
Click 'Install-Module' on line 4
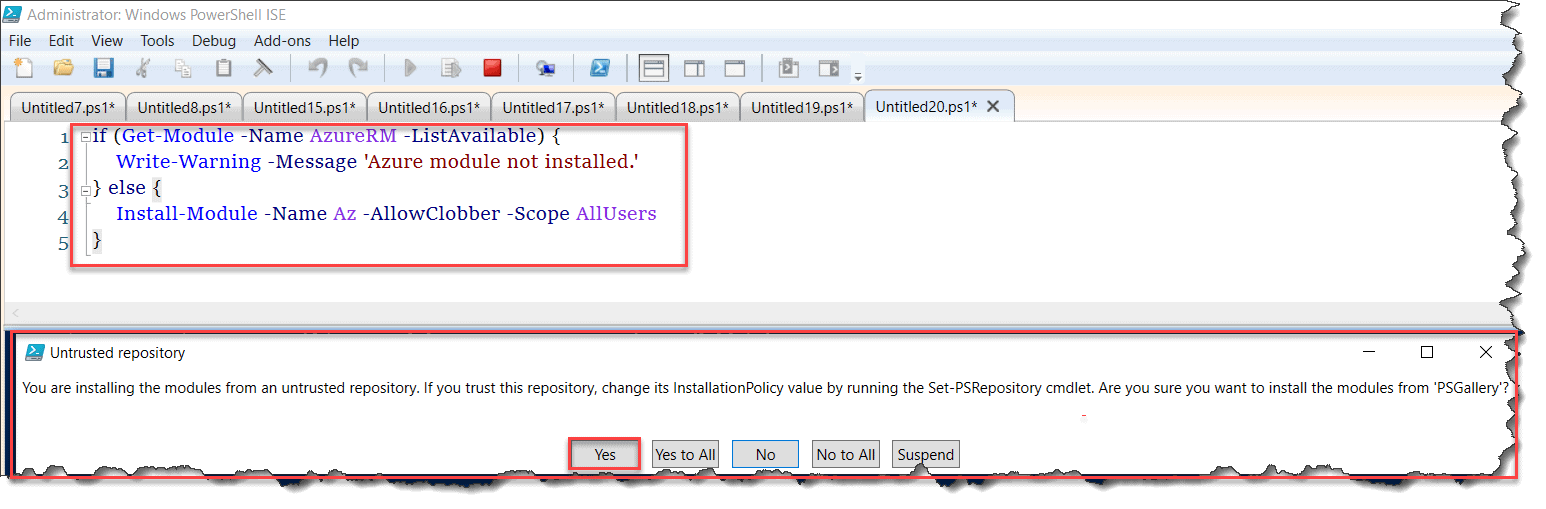point(187,213)
